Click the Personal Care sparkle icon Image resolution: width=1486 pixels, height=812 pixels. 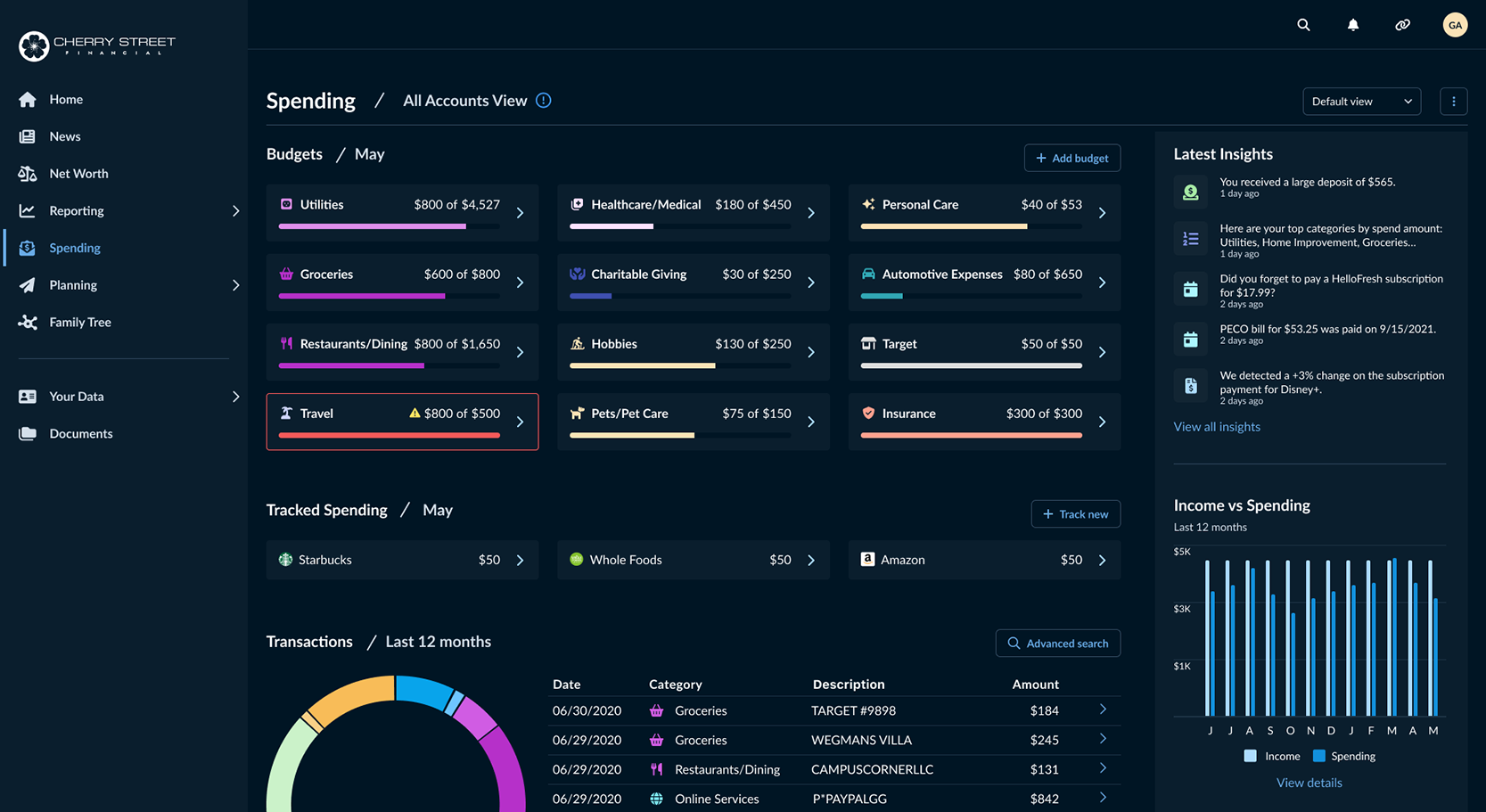tap(868, 204)
